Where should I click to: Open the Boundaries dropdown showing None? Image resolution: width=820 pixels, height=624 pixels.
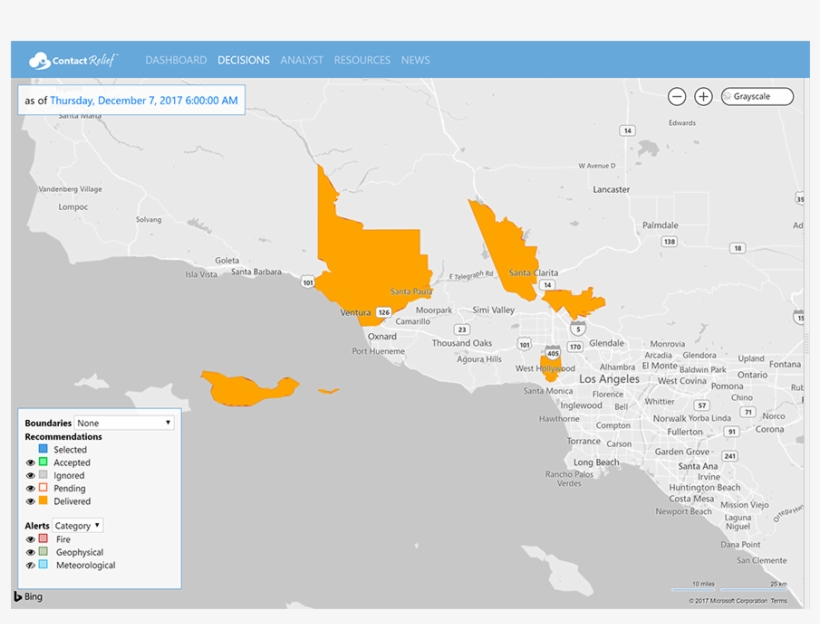[x=125, y=423]
